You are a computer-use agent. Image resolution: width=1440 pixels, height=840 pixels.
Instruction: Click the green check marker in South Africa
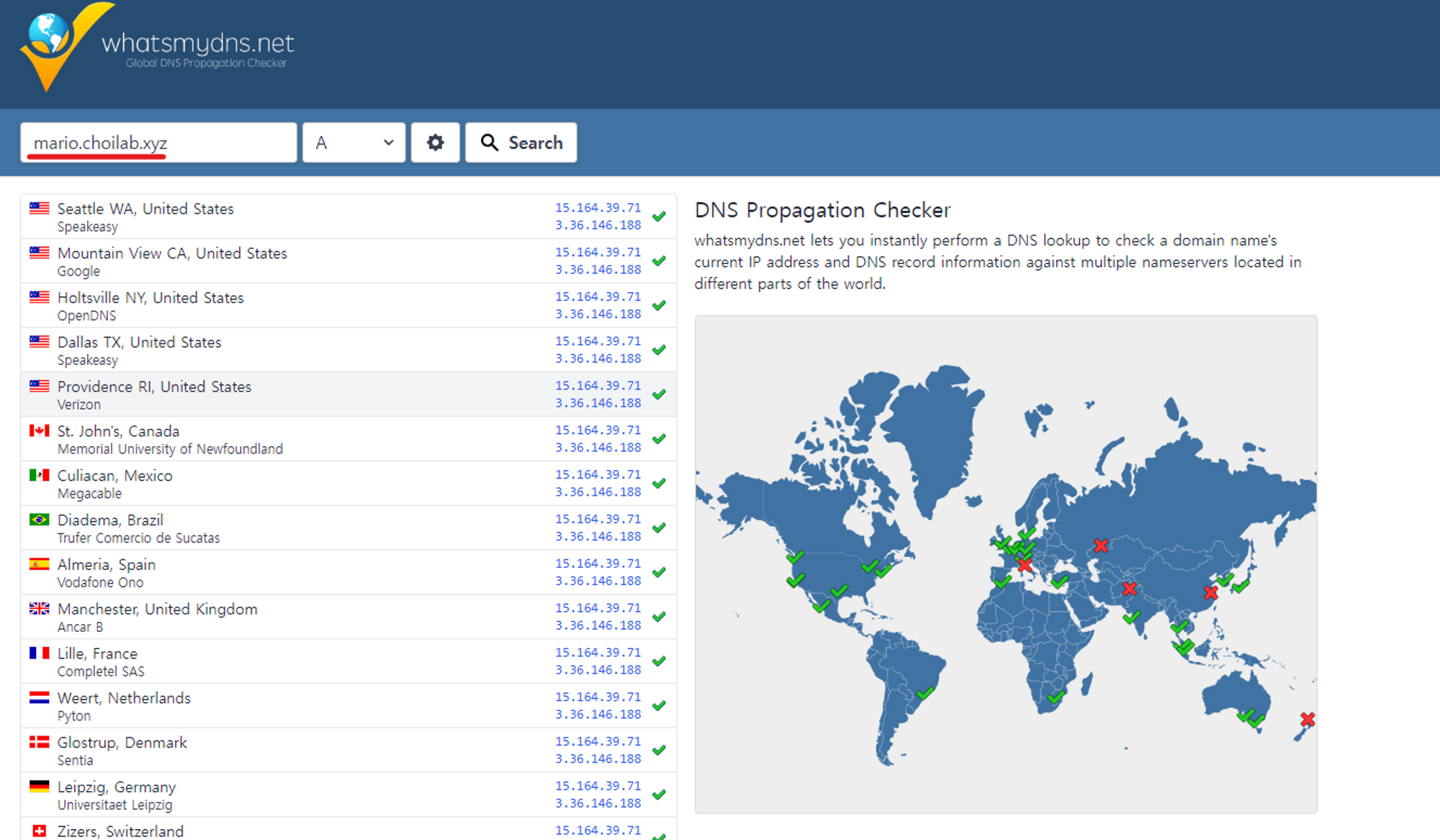pyautogui.click(x=1056, y=697)
